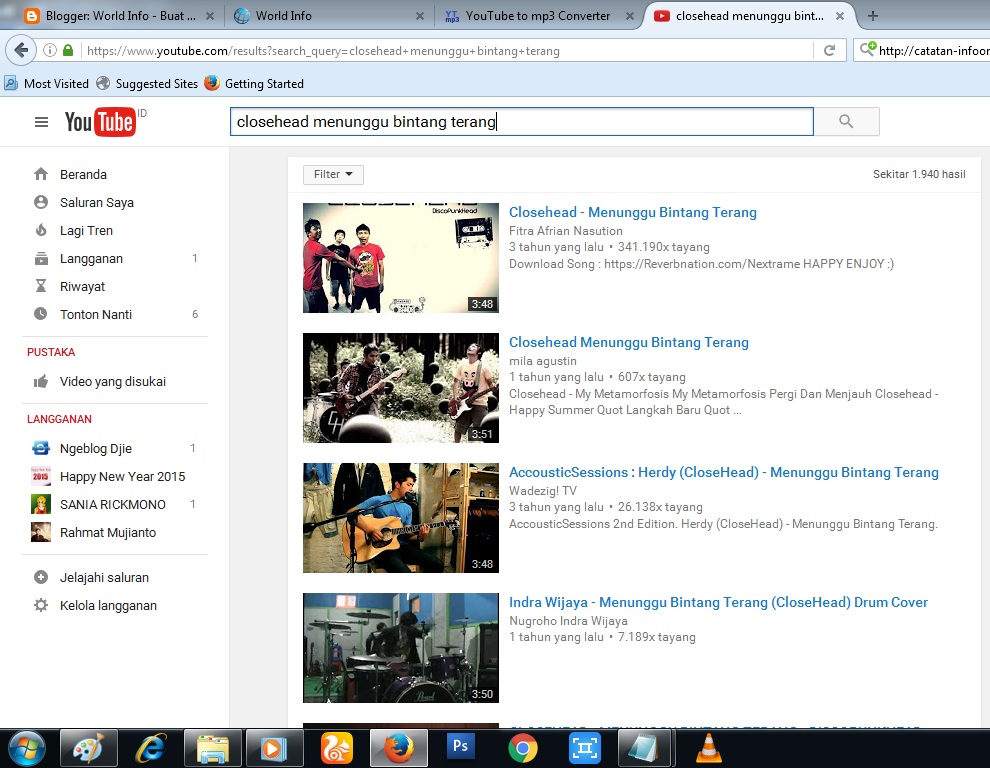The image size is (990, 768).
Task: Open Happy New Year 2015 subscription
Action: click(122, 476)
